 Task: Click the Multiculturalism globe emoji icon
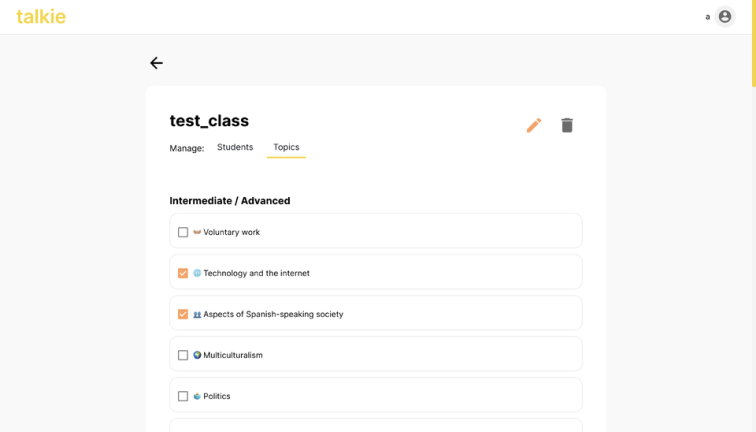(x=197, y=355)
